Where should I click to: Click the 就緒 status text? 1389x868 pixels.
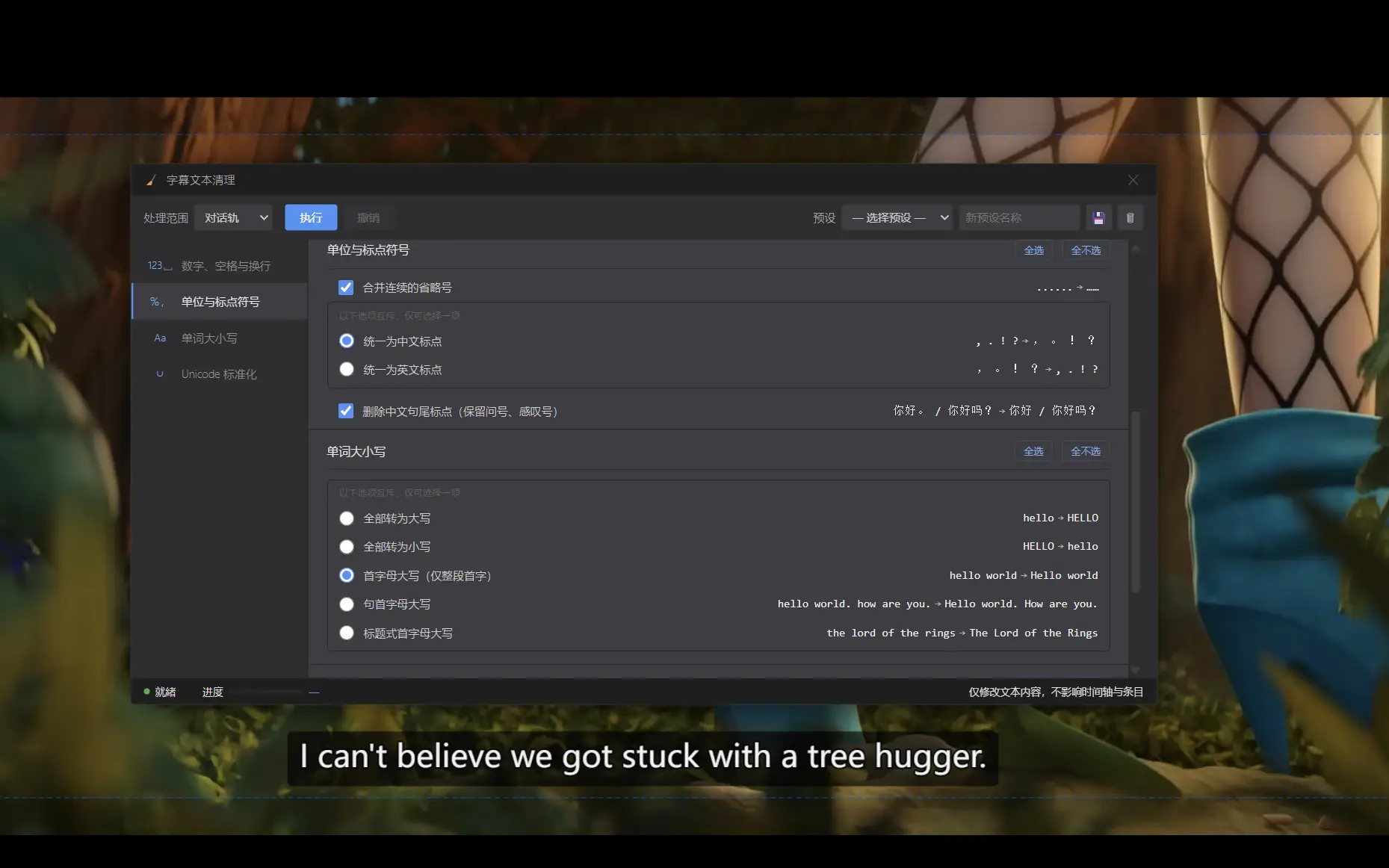[165, 692]
